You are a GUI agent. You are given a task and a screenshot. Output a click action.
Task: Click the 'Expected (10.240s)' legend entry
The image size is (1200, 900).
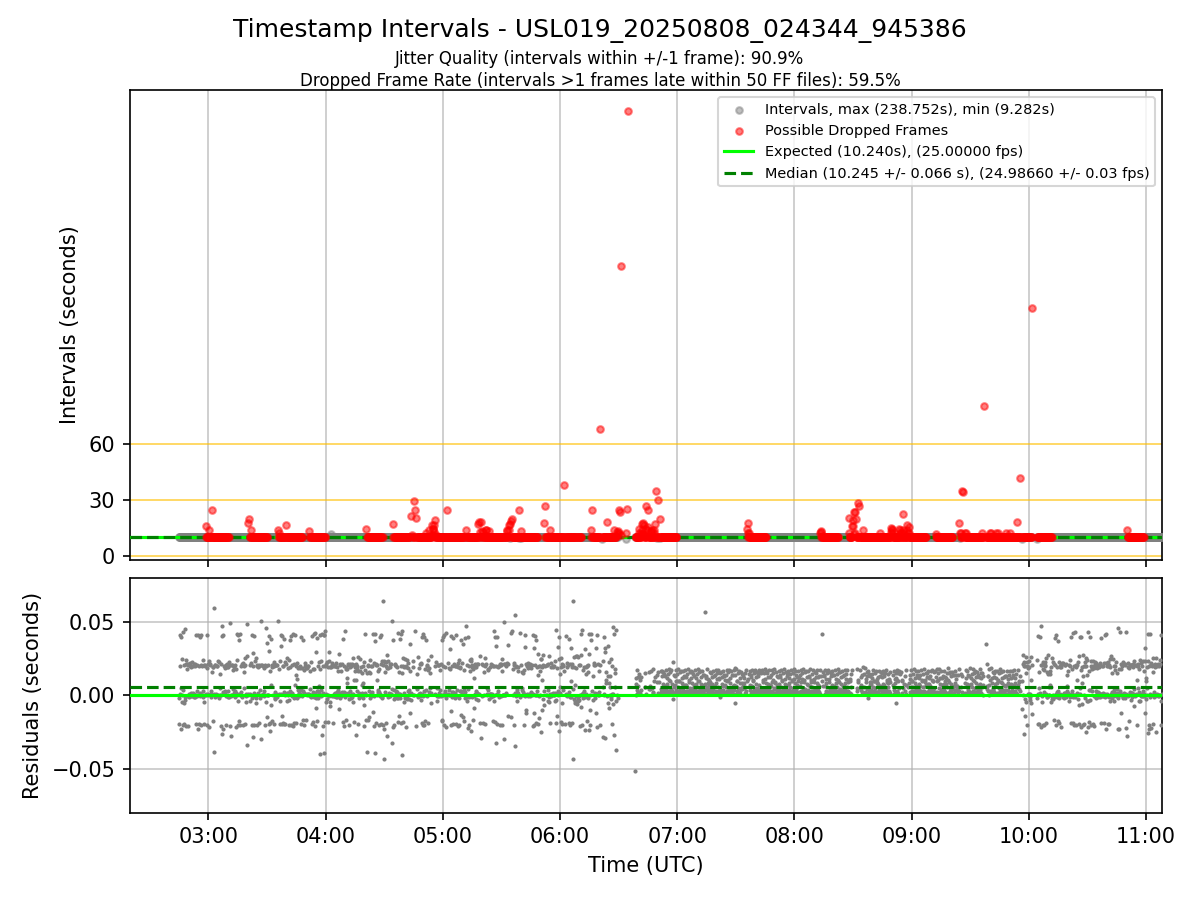893,152
